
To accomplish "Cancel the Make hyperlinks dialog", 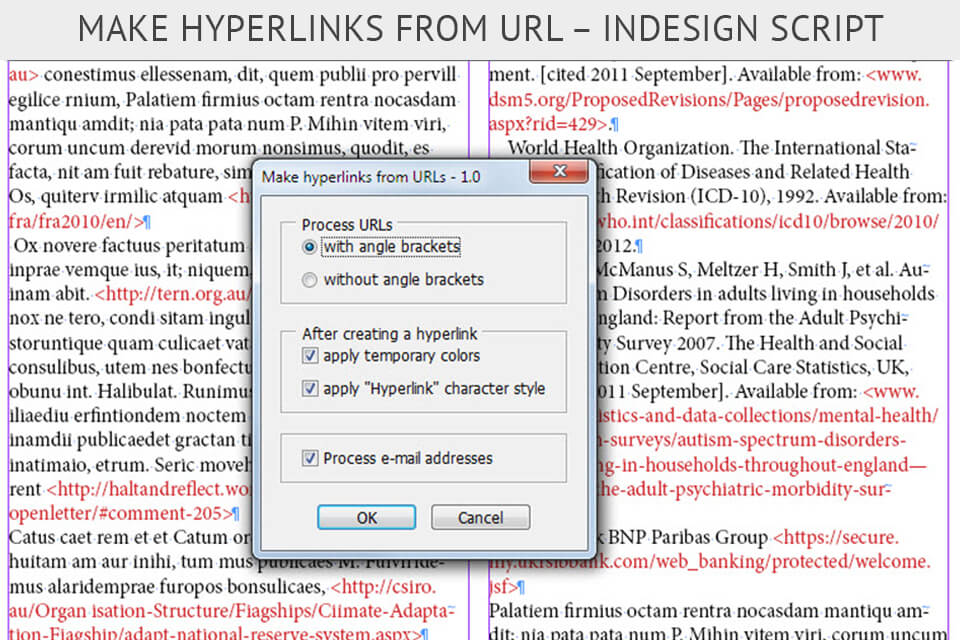I will (480, 517).
